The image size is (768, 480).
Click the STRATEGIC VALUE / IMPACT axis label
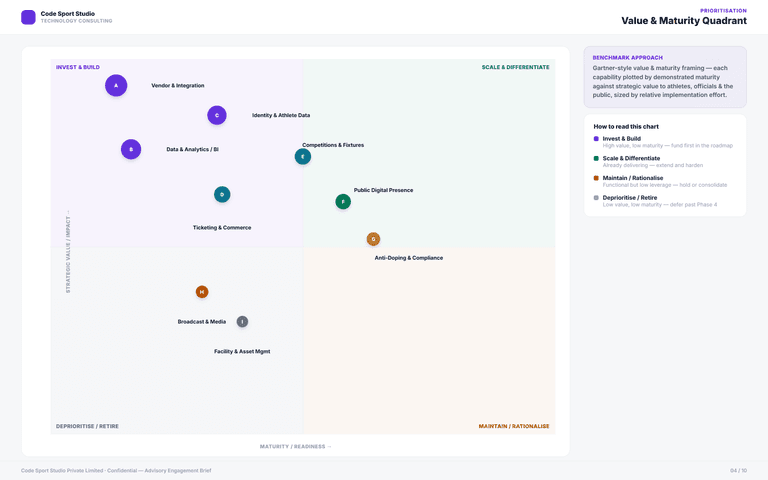[68, 252]
